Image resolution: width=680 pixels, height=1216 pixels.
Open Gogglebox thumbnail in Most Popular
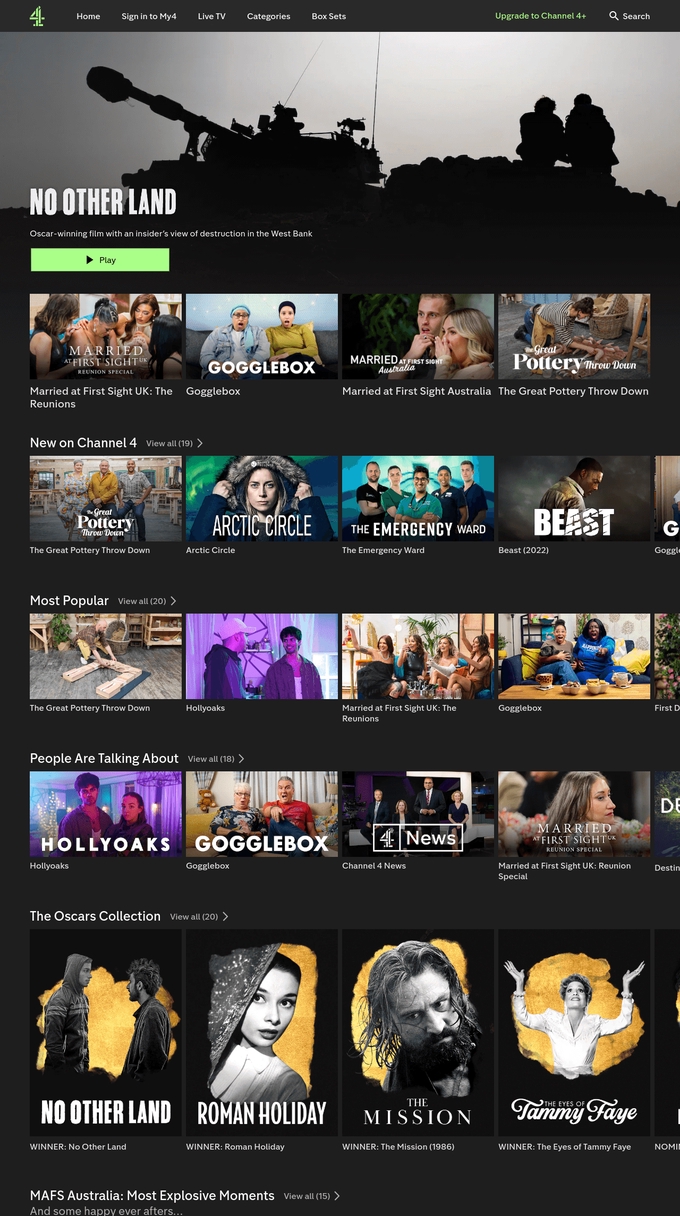point(574,657)
